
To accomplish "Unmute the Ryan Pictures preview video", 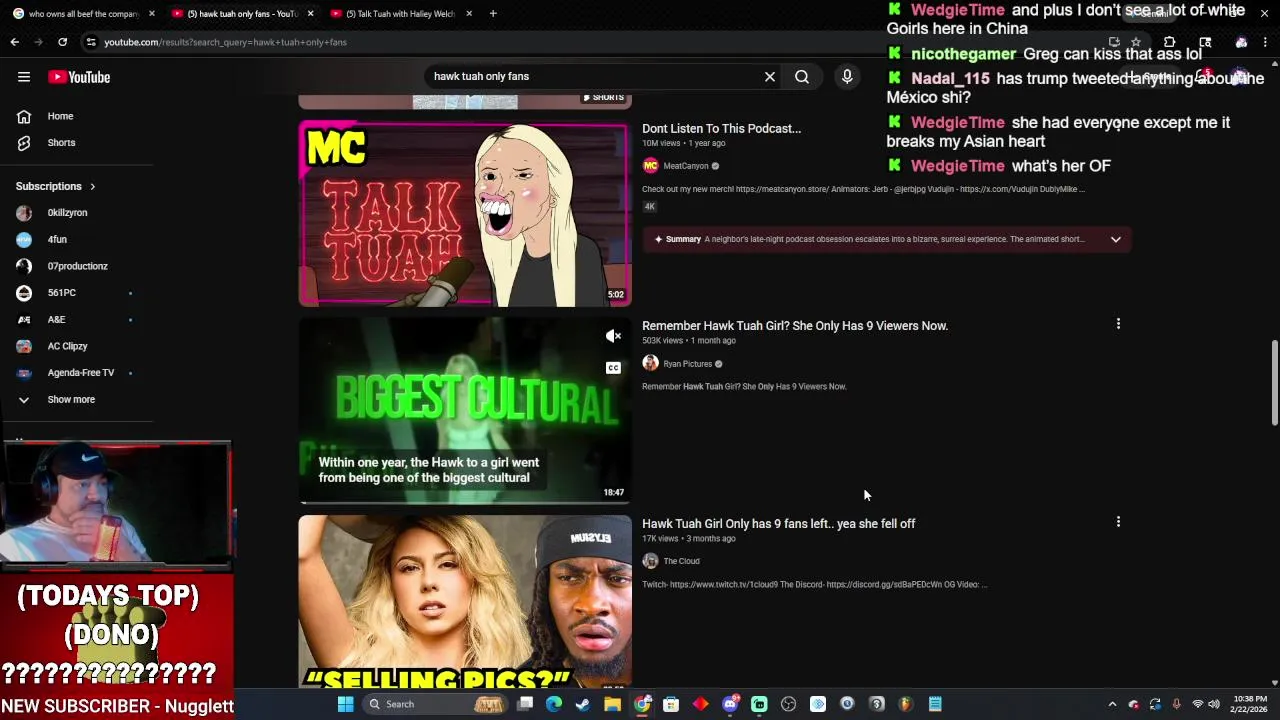I will tap(613, 336).
